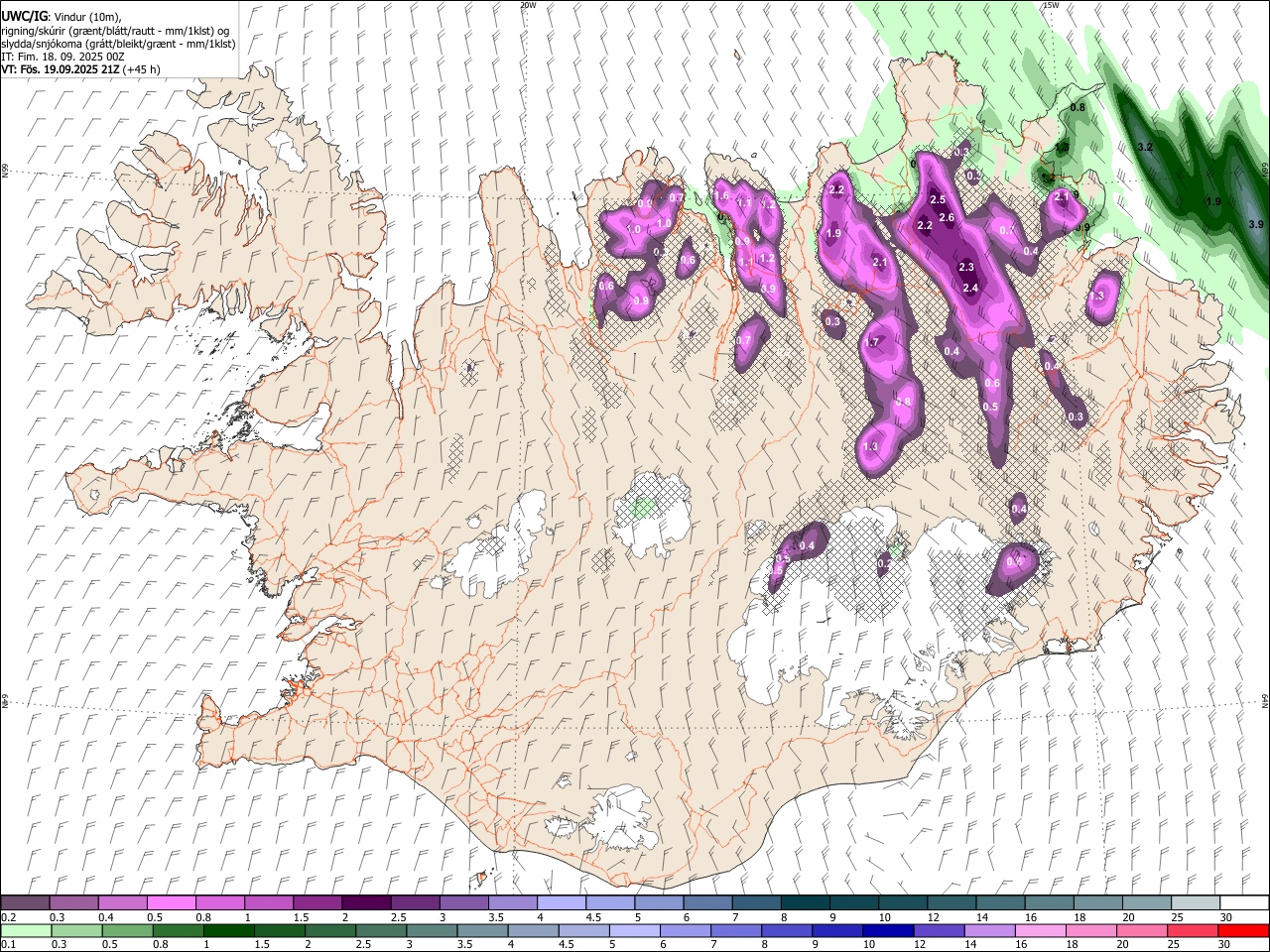
Task: Click the bright red 30 rain legend swatch
Action: (1243, 931)
